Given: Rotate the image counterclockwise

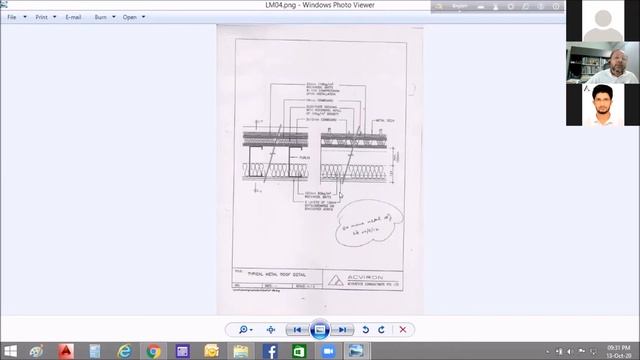Looking at the screenshot, I should click(366, 330).
